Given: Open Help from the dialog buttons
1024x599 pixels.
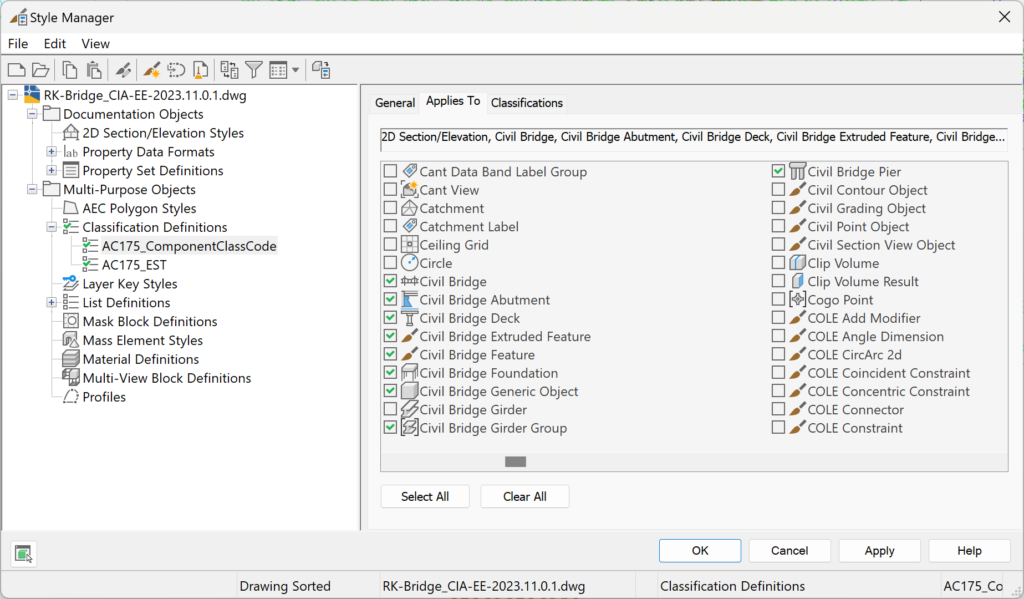Looking at the screenshot, I should (x=969, y=551).
